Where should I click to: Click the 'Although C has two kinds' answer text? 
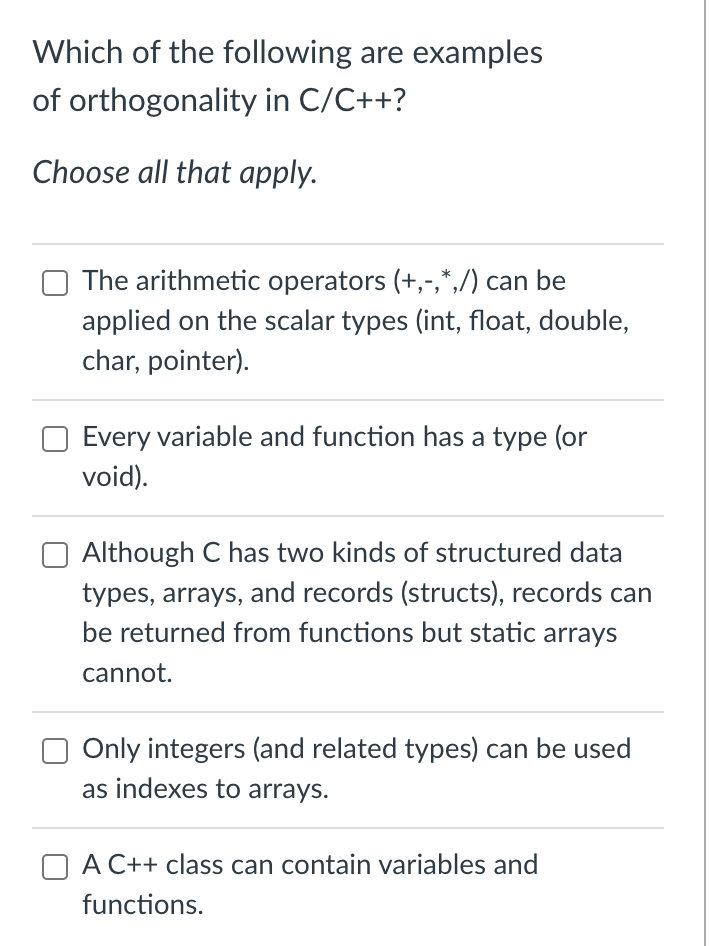point(367,612)
